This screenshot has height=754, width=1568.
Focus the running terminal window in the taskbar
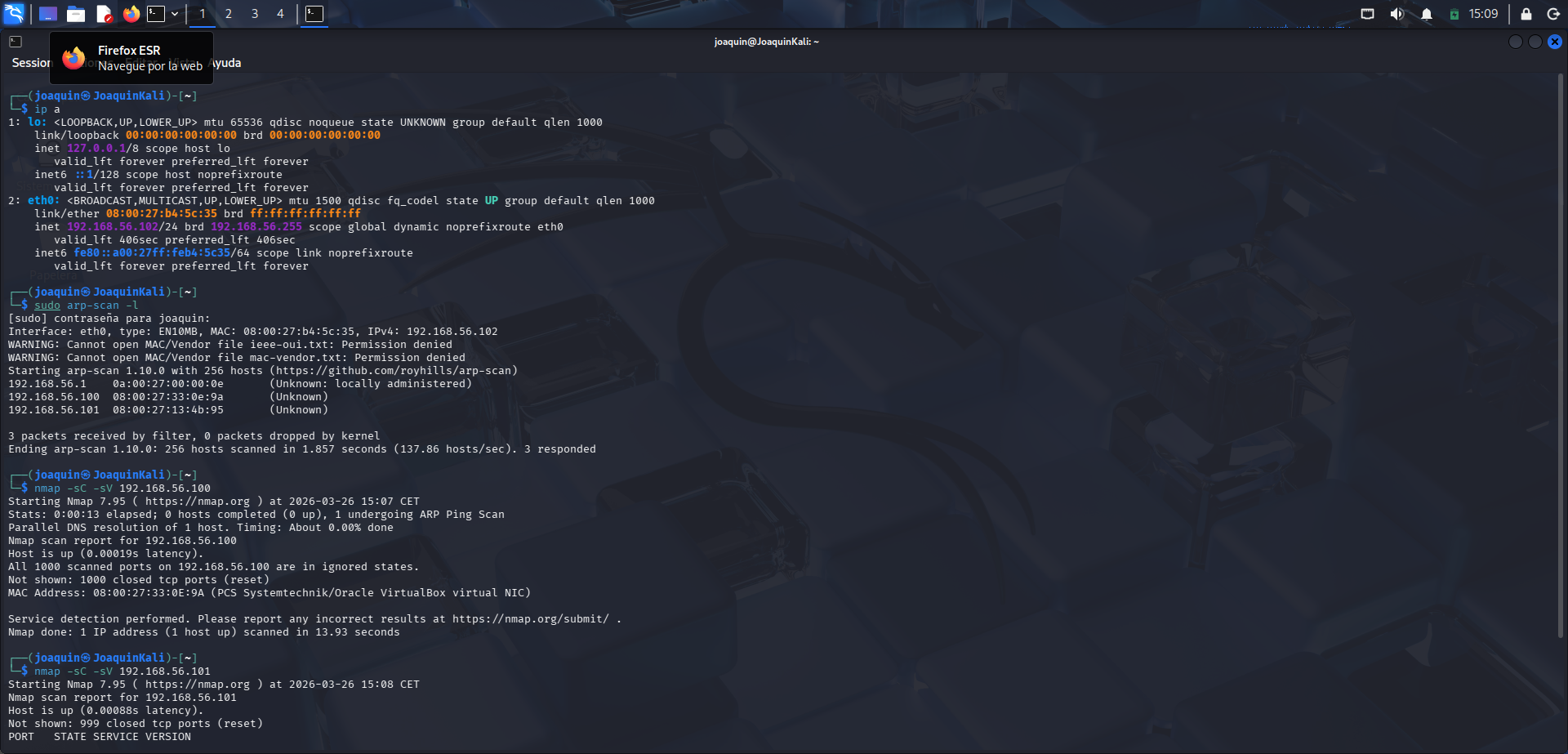pyautogui.click(x=315, y=14)
